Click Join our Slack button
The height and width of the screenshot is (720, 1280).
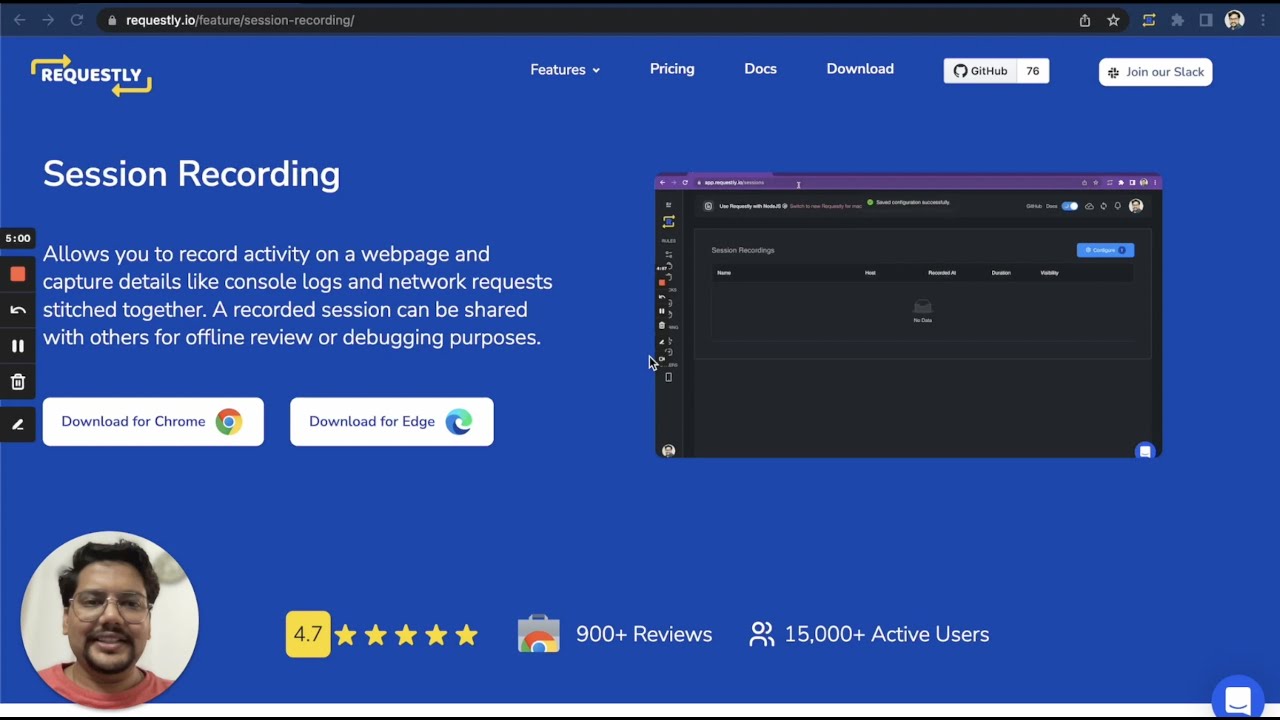(x=1155, y=72)
